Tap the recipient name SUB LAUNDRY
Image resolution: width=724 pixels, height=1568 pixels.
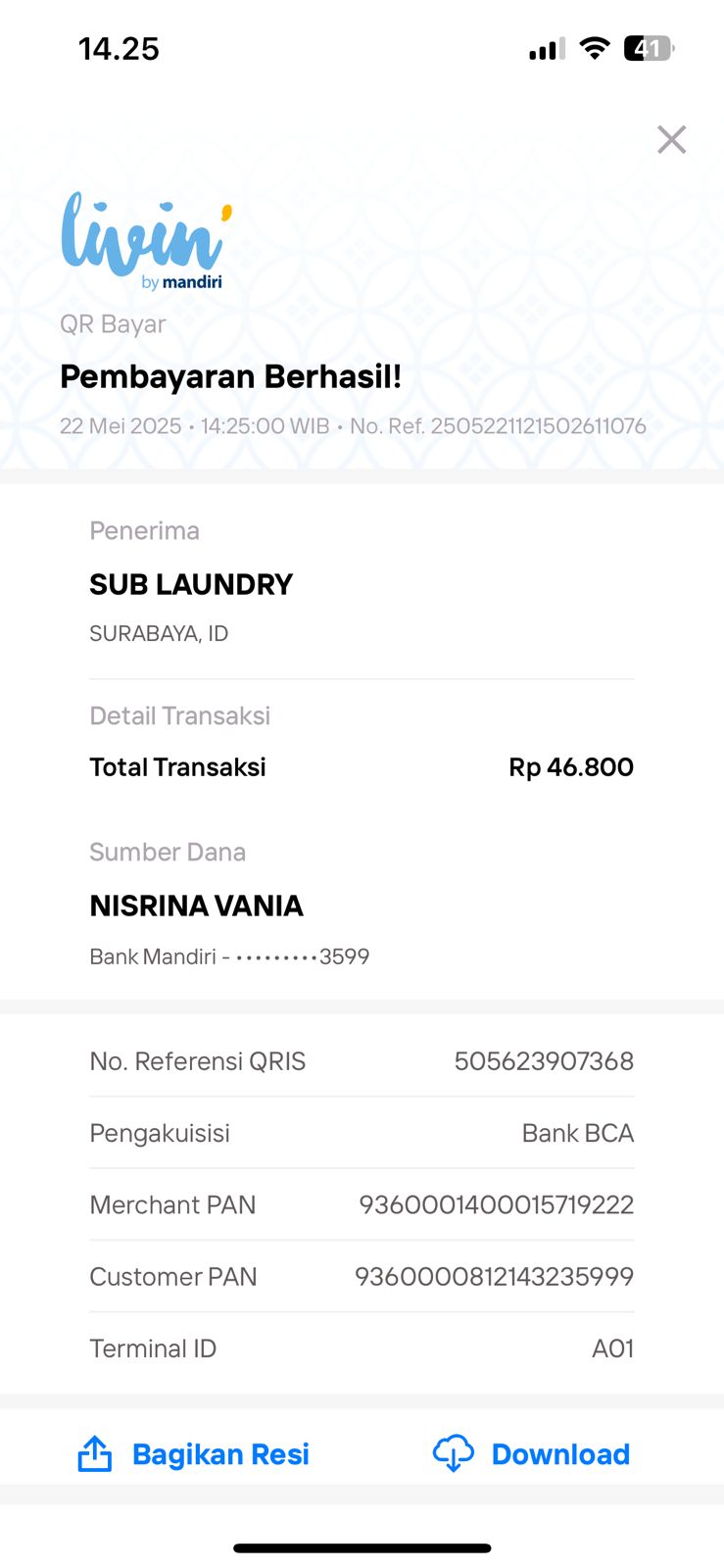coord(191,585)
